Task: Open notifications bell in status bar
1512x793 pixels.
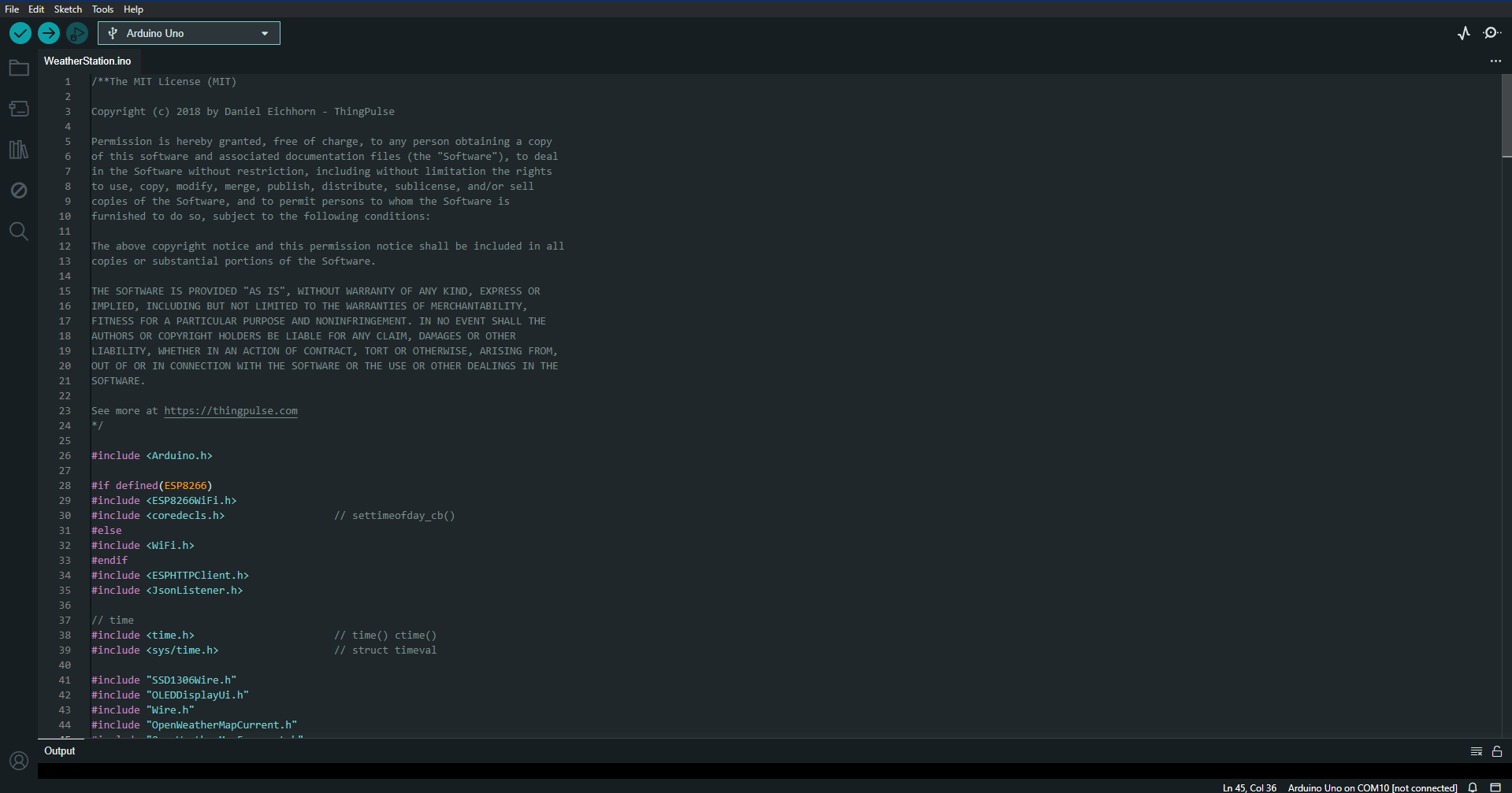Action: click(1473, 787)
